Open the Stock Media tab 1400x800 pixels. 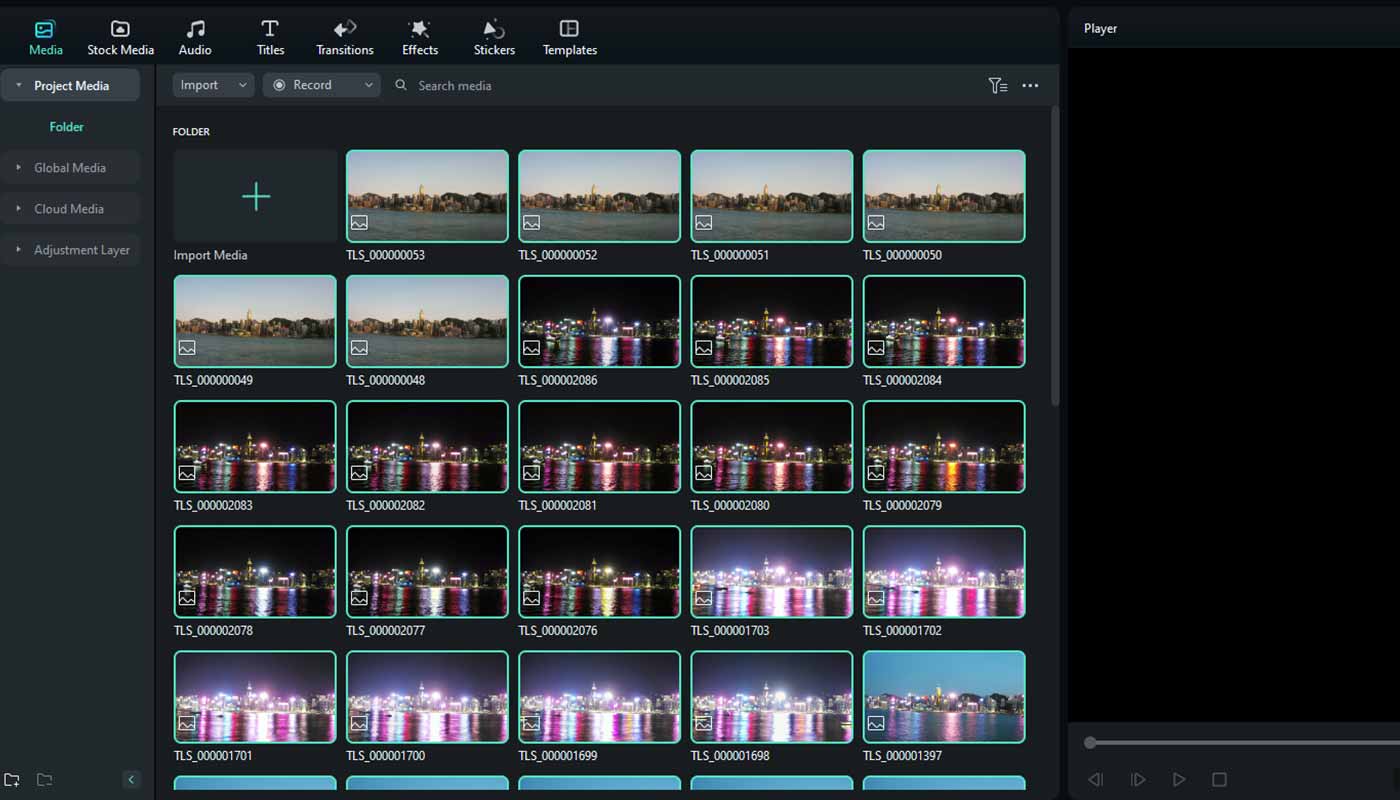120,38
